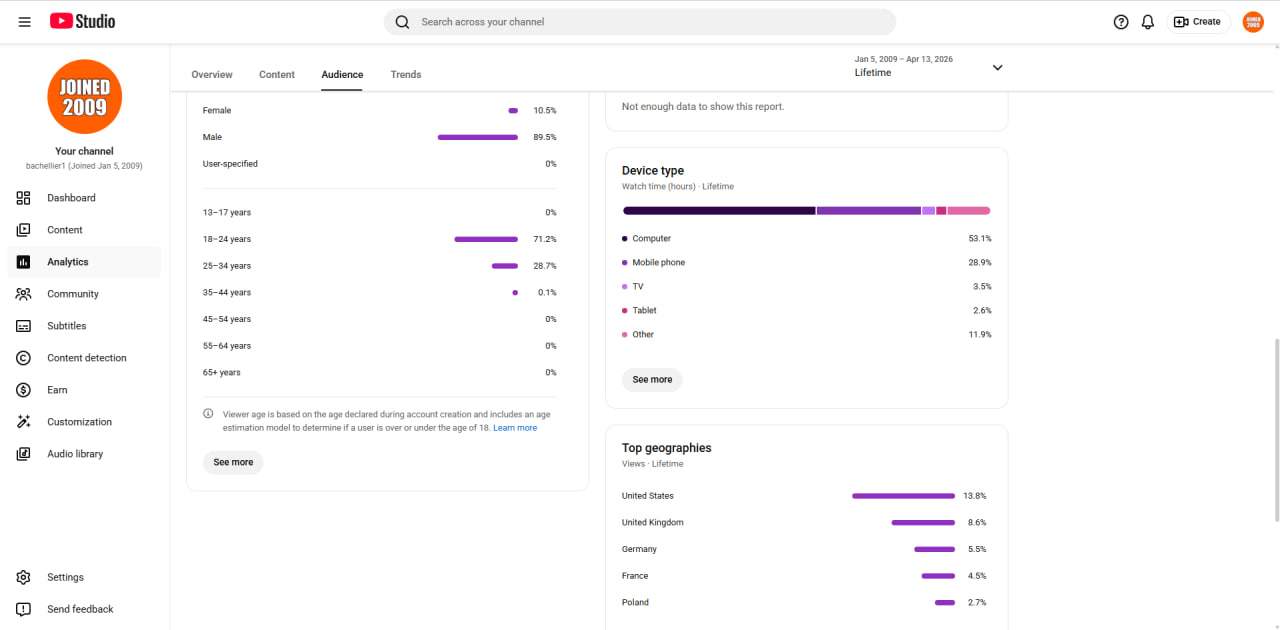
Task: Open the notifications bell
Action: [1148, 22]
